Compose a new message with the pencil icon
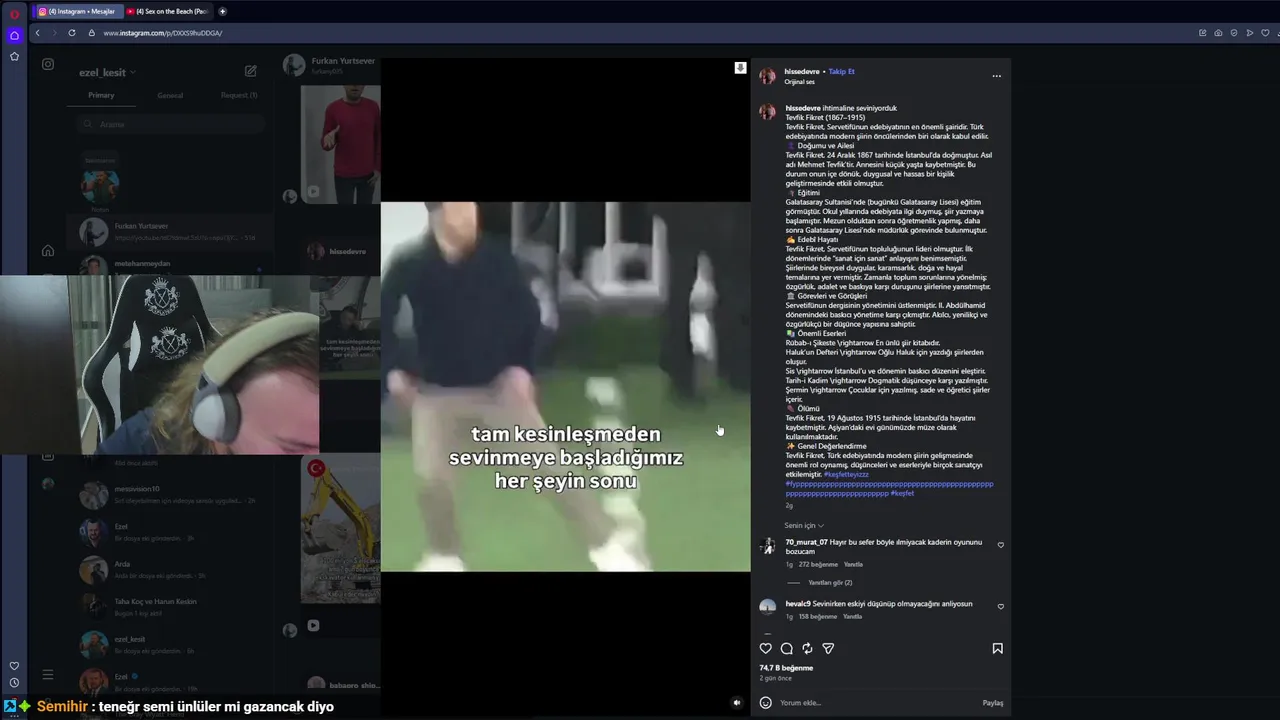The image size is (1280, 720). click(x=251, y=71)
